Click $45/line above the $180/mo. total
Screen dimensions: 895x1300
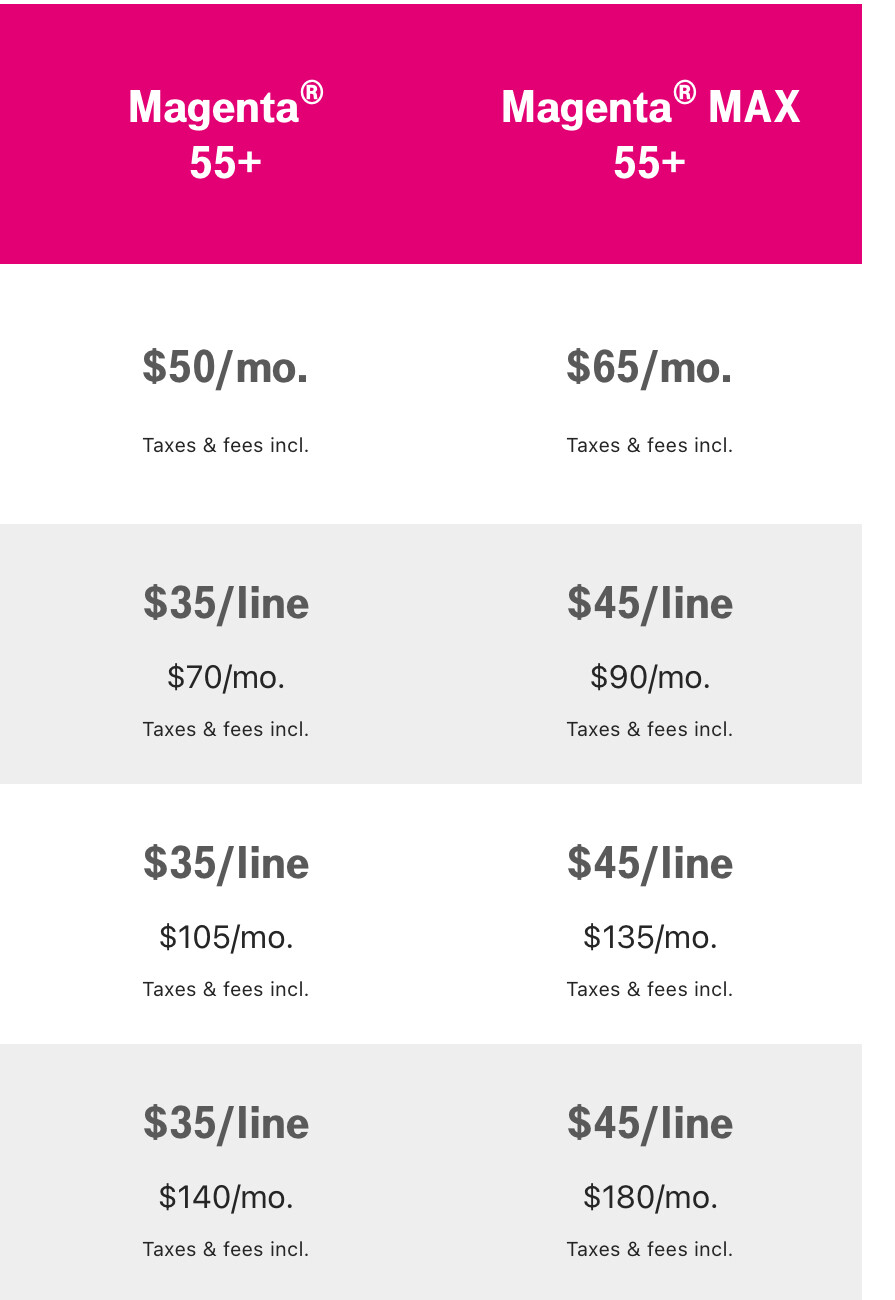pos(650,1123)
